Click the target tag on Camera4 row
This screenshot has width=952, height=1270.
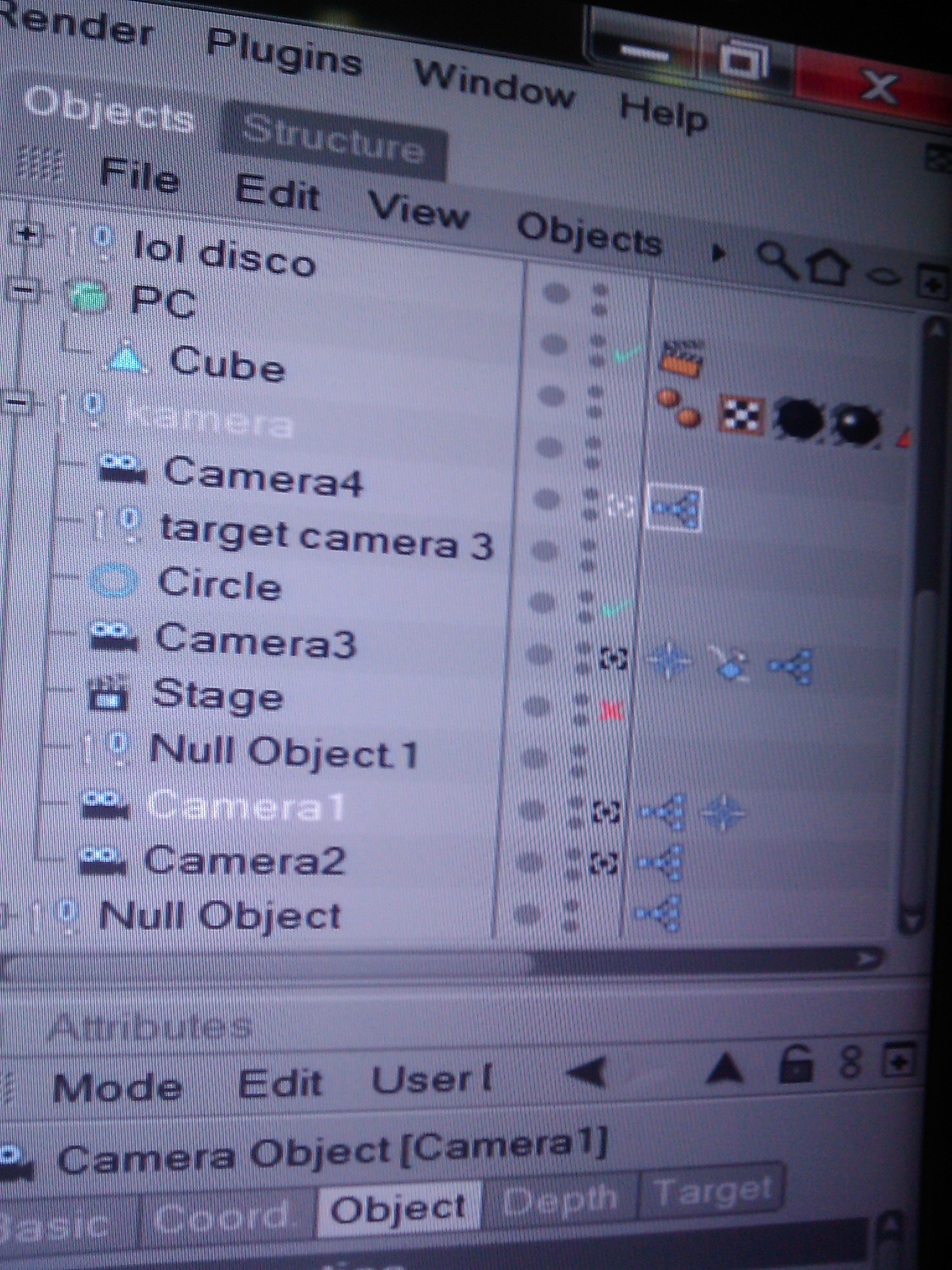[620, 507]
